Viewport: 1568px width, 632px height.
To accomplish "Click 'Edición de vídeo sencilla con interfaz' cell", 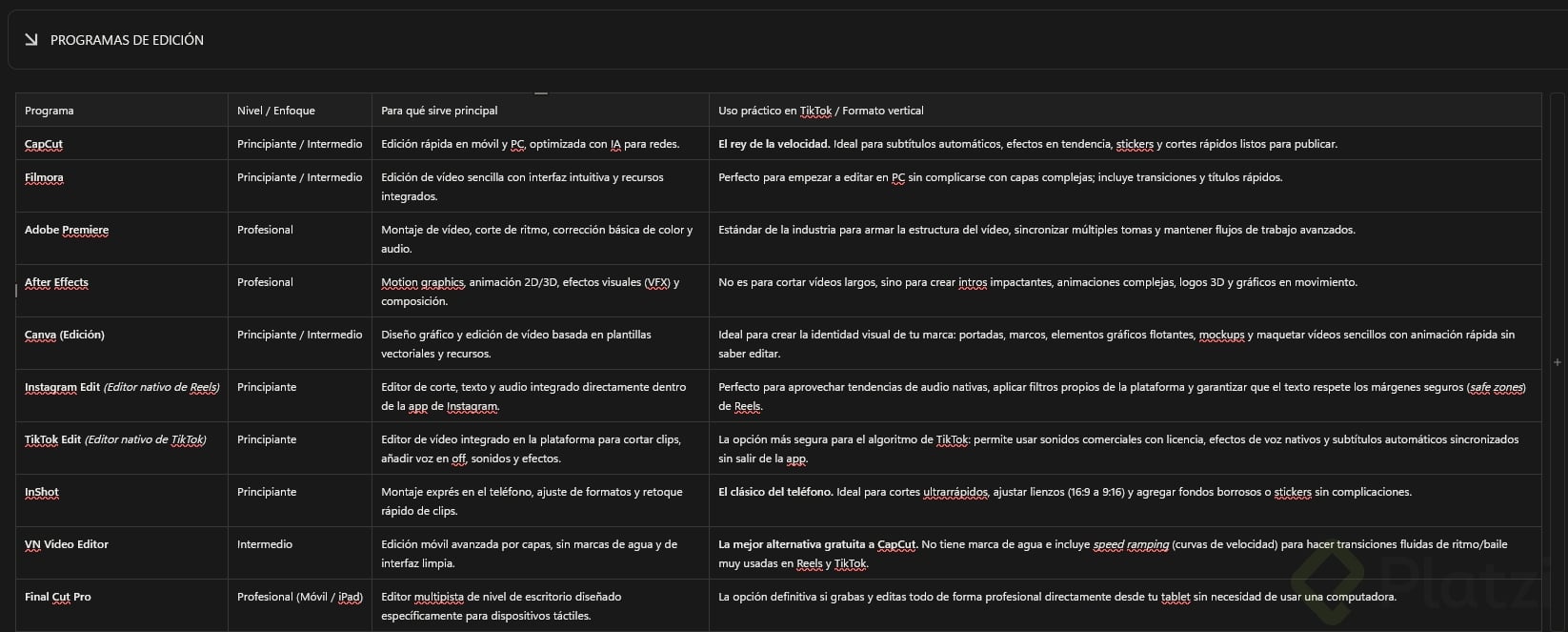I will tap(540, 186).
